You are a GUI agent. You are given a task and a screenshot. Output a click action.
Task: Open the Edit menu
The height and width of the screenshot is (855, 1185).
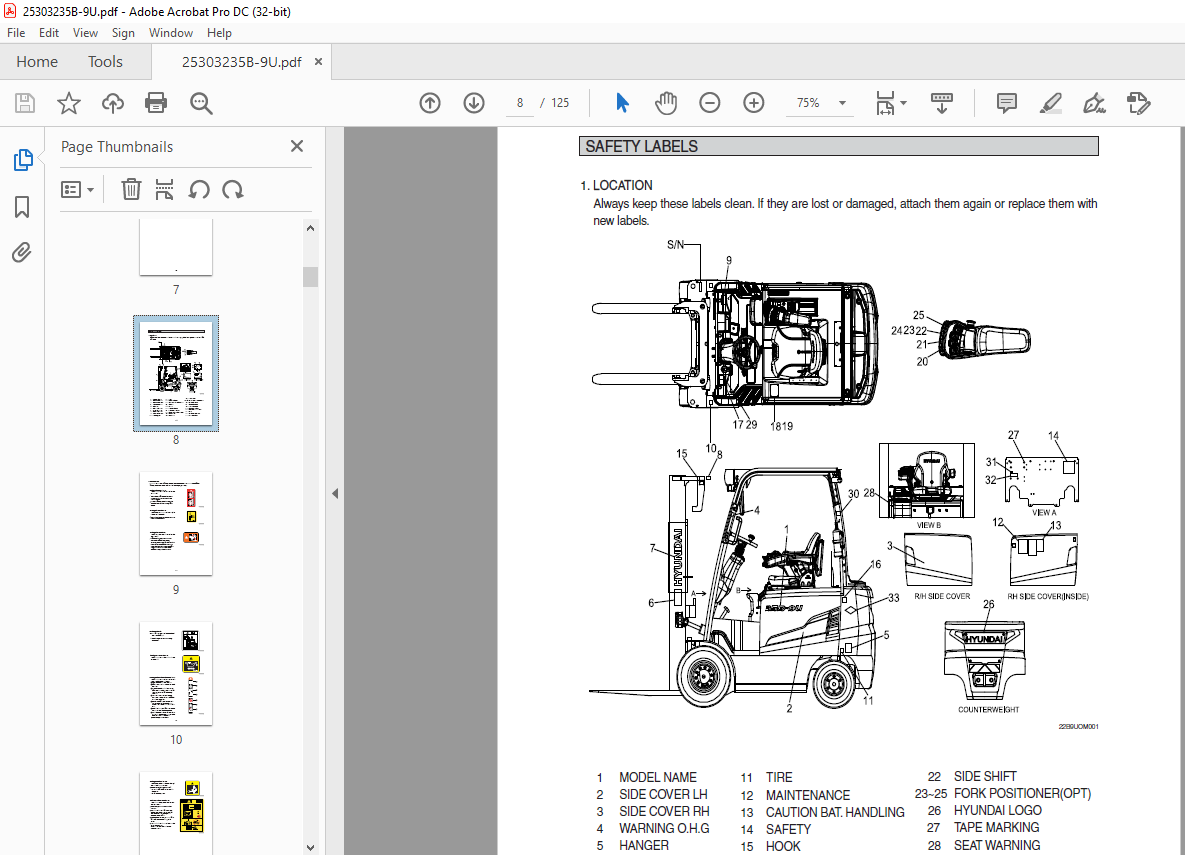[48, 33]
